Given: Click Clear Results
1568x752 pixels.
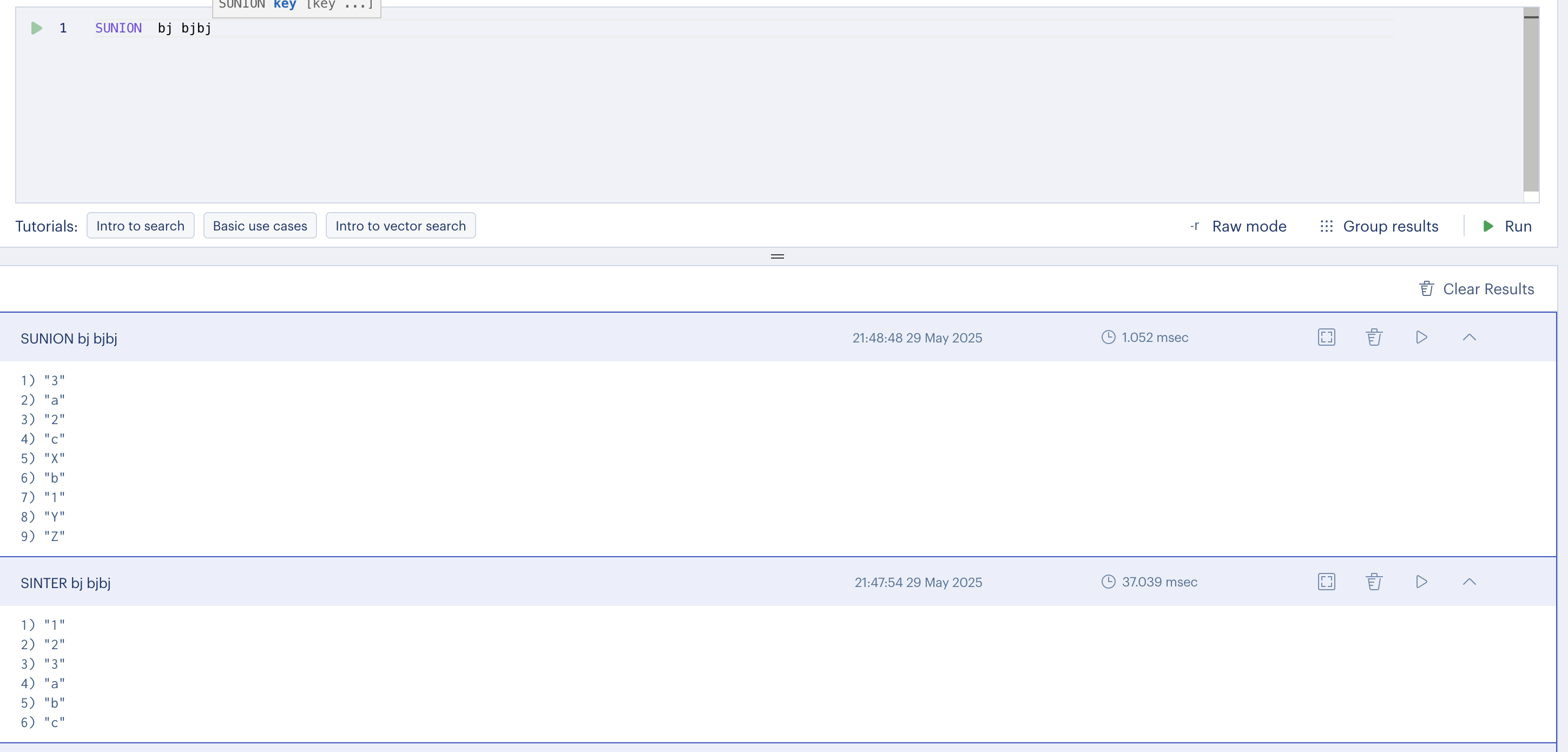Looking at the screenshot, I should [1477, 289].
